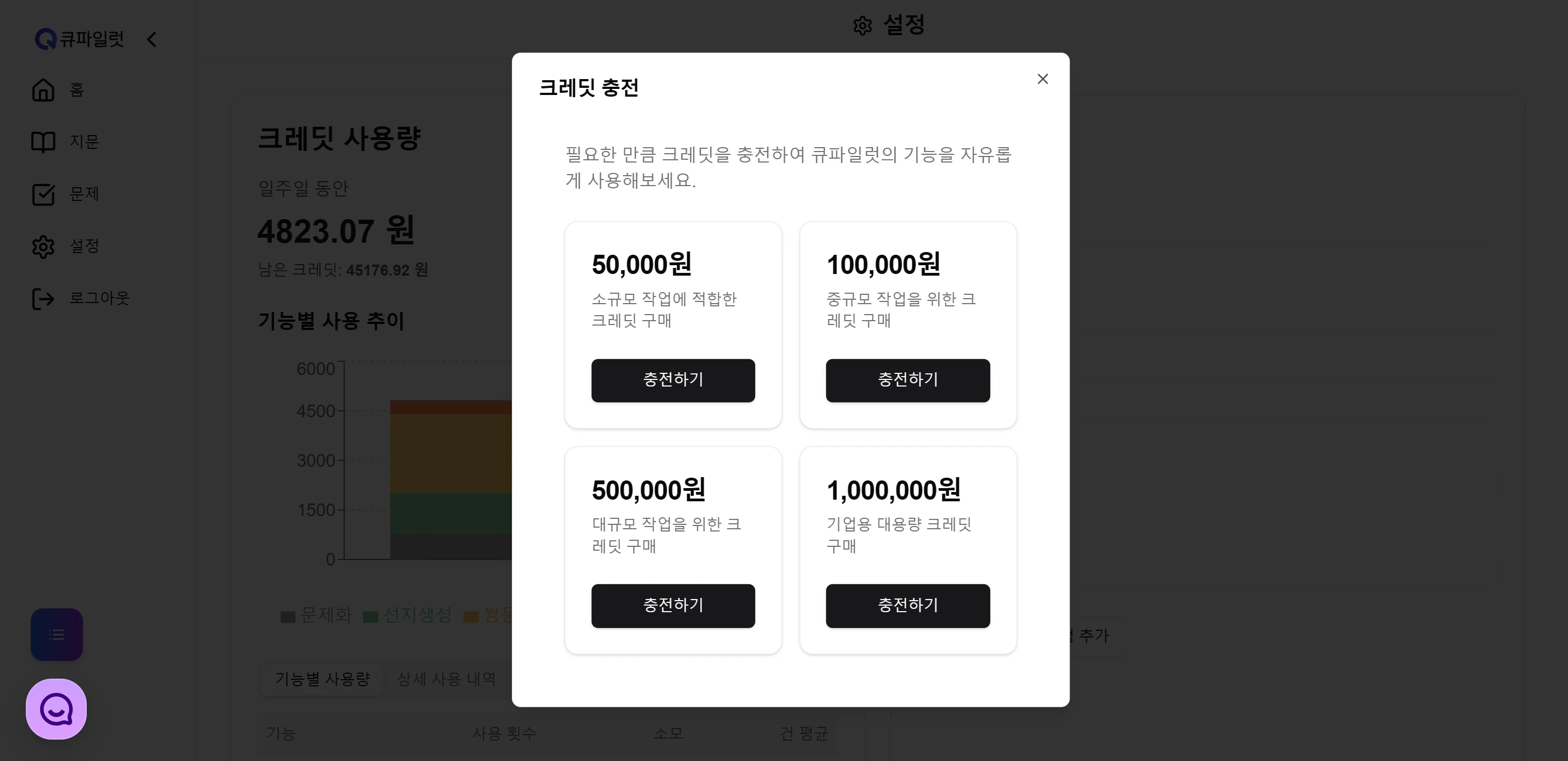Charge the 50,000원 credit package
This screenshot has height=761, width=1568.
coord(673,380)
